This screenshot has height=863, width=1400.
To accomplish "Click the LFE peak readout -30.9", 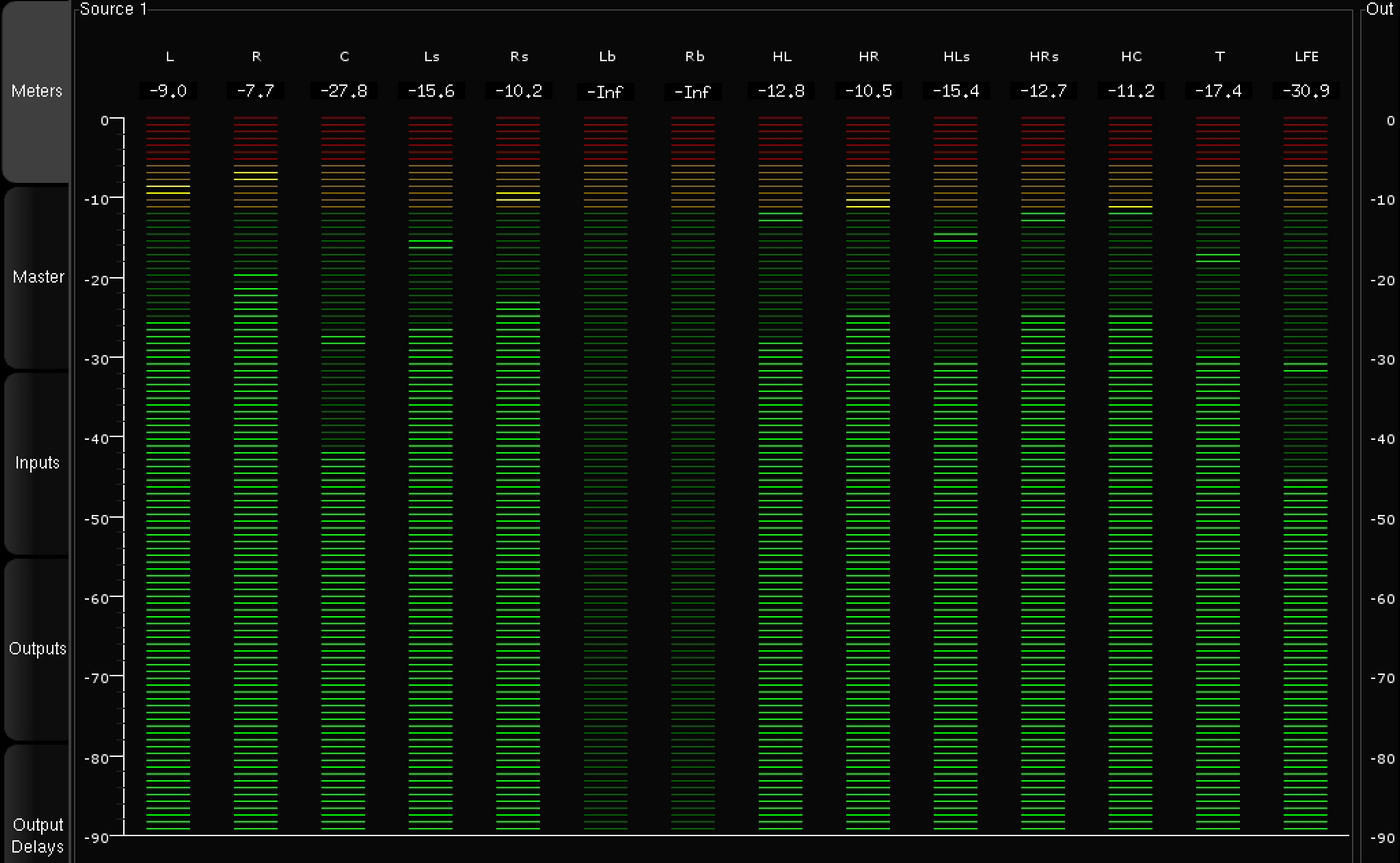I will (x=1306, y=91).
